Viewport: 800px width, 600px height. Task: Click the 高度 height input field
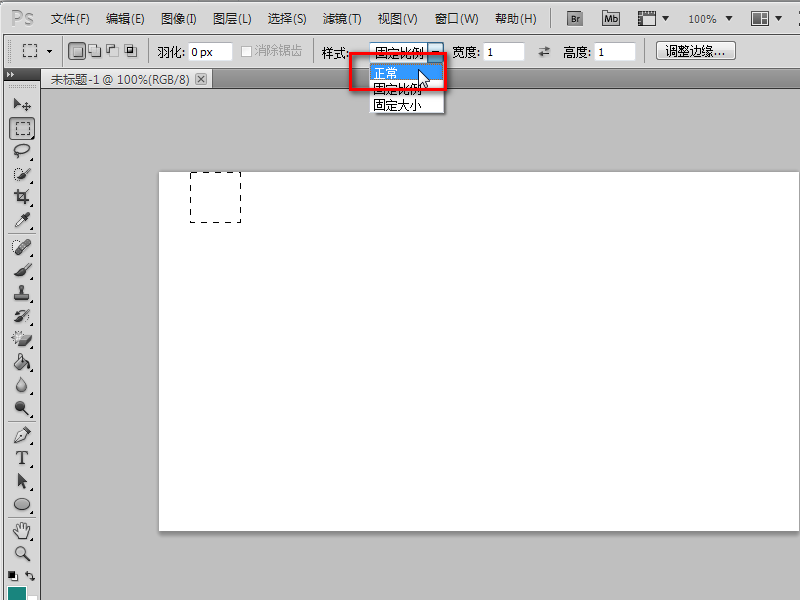click(615, 52)
